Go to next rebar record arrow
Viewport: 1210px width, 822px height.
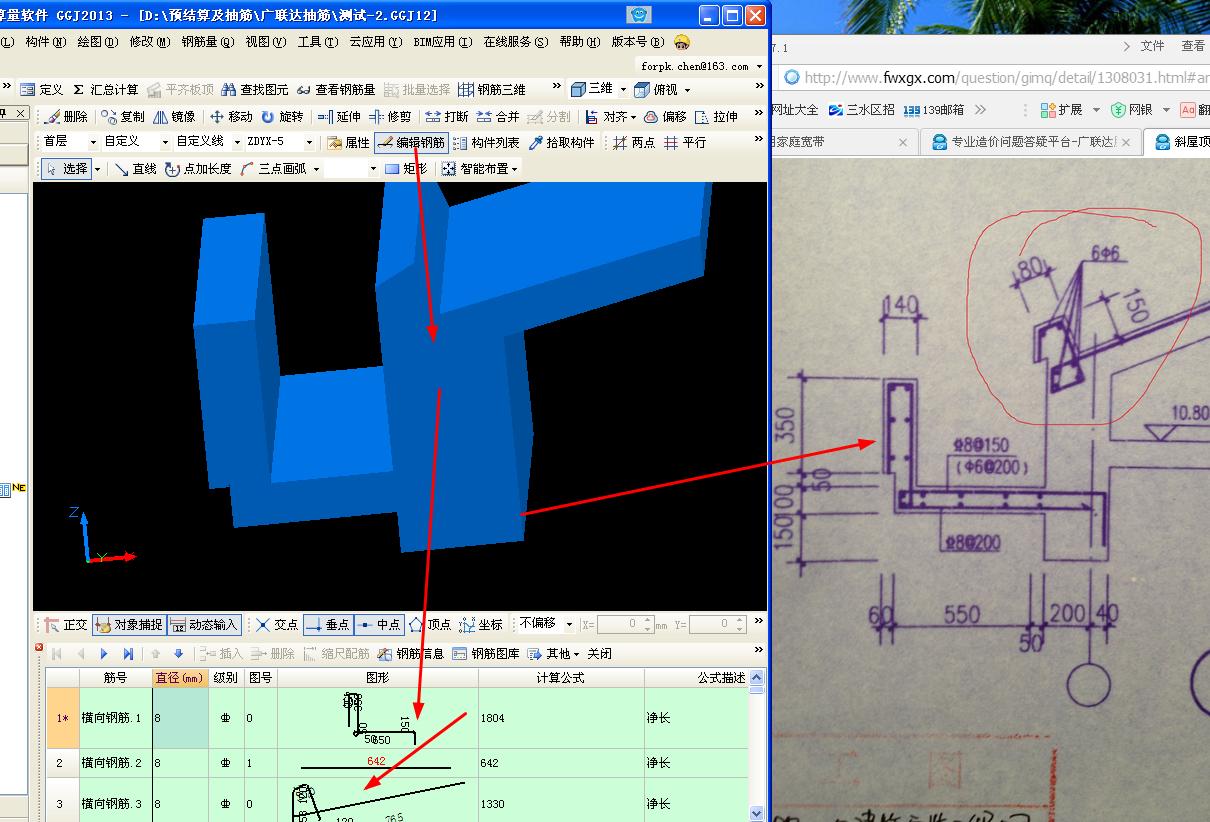click(x=104, y=654)
